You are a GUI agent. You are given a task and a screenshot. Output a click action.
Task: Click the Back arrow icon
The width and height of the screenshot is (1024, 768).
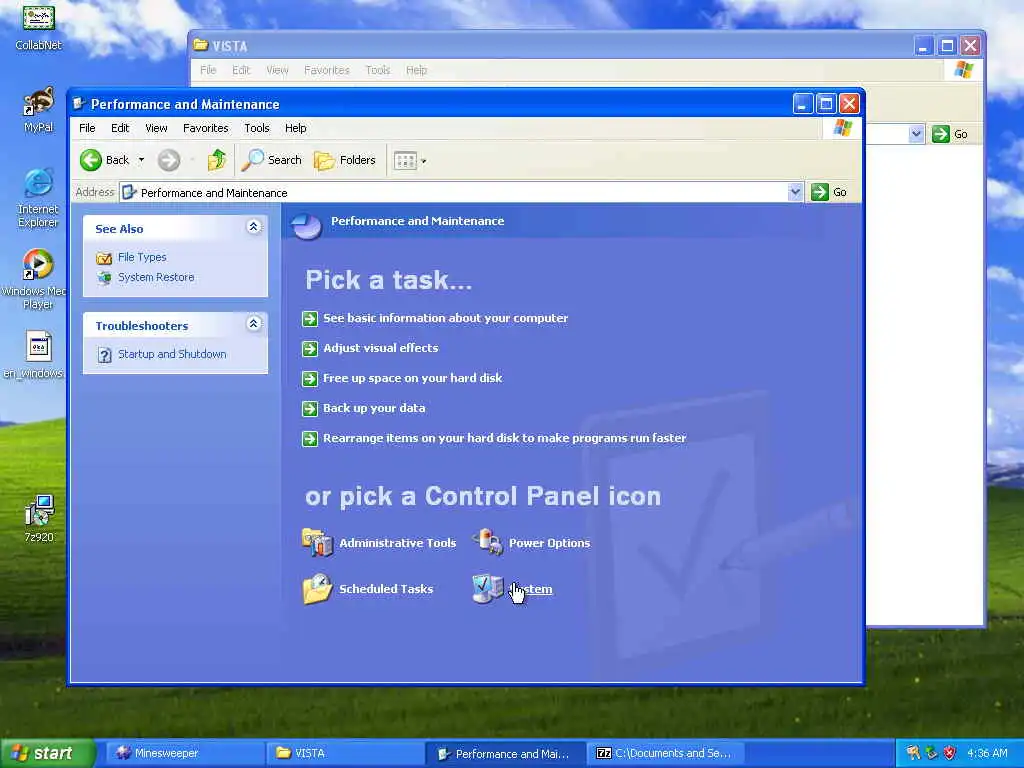point(91,160)
